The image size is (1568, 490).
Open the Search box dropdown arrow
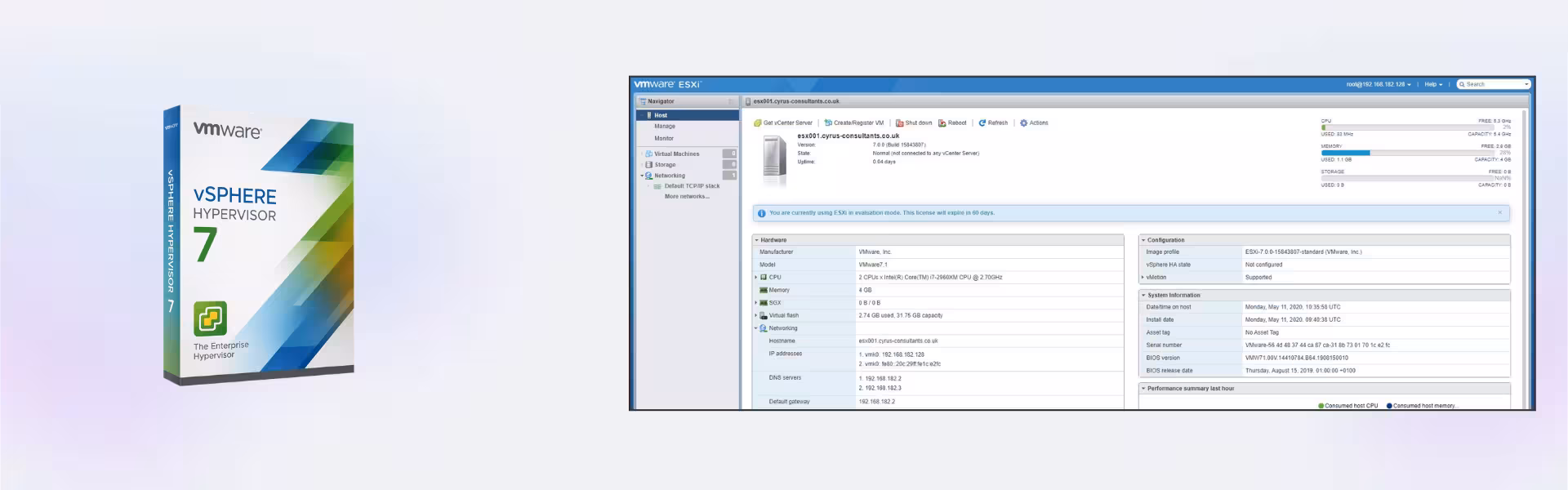point(1526,84)
